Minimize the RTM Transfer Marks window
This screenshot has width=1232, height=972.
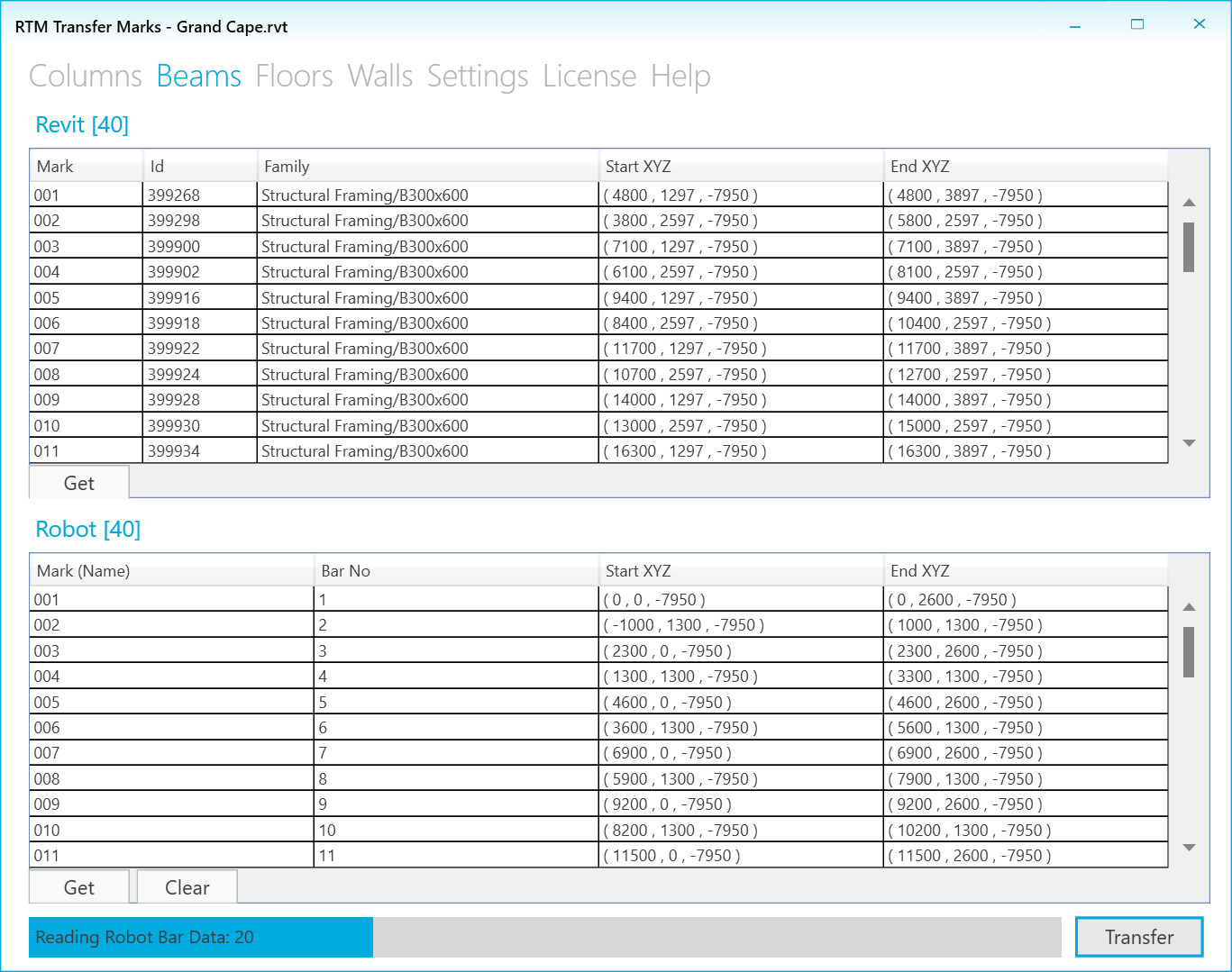pos(1075,25)
